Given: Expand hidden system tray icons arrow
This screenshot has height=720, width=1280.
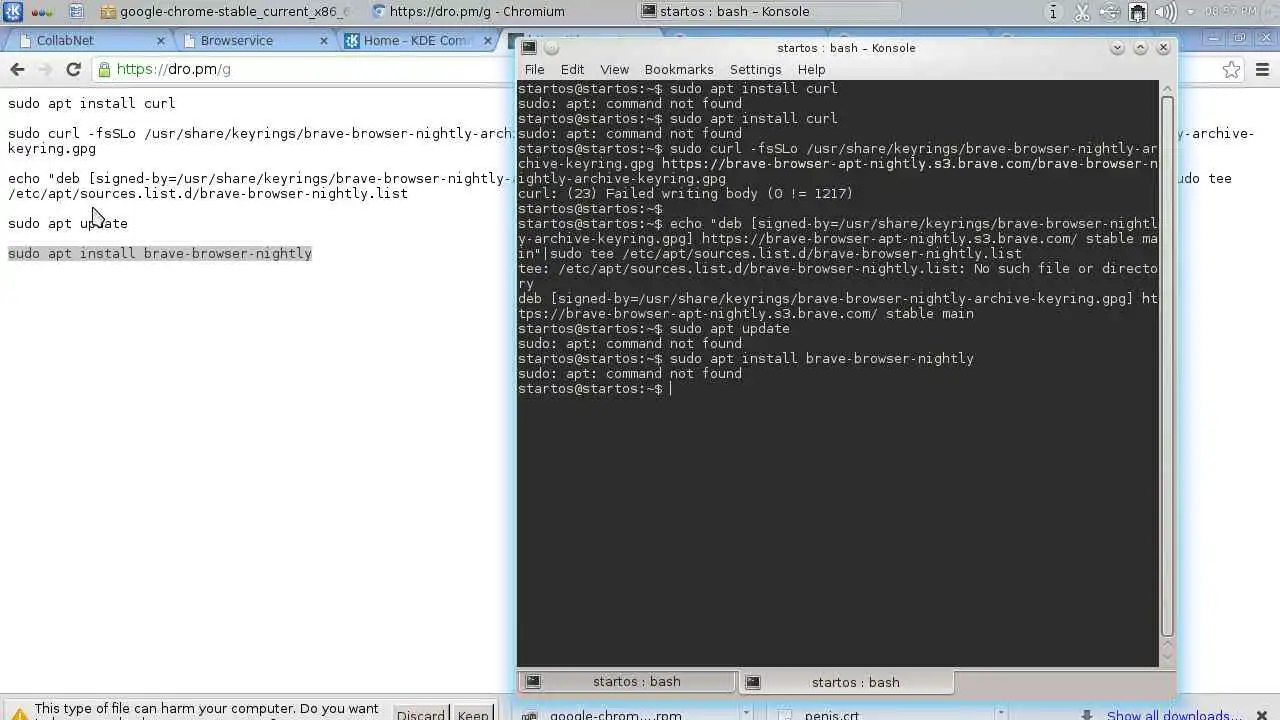Looking at the screenshot, I should (x=1190, y=12).
